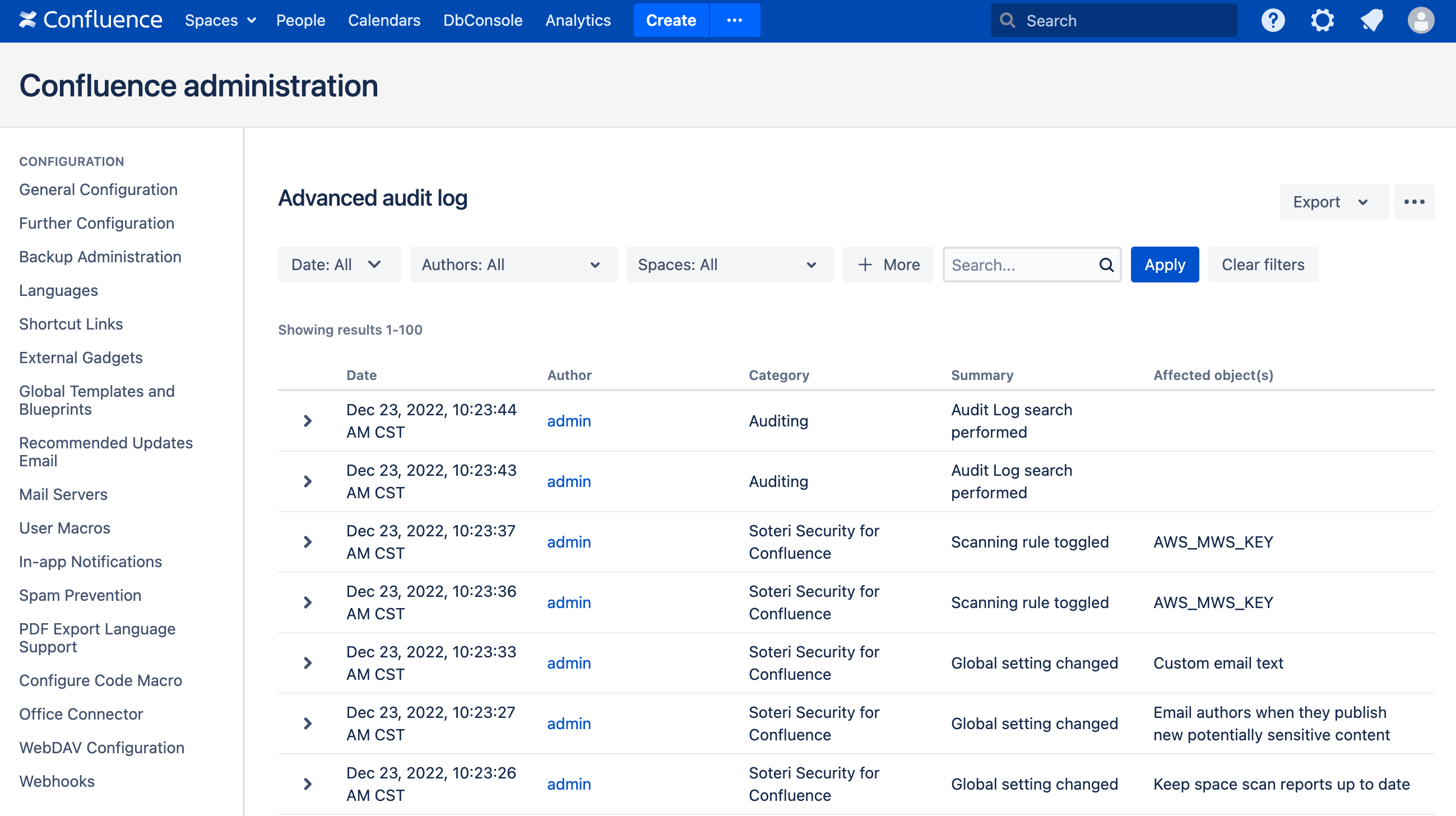
Task: Click the notifications icon in header
Action: 1371,20
